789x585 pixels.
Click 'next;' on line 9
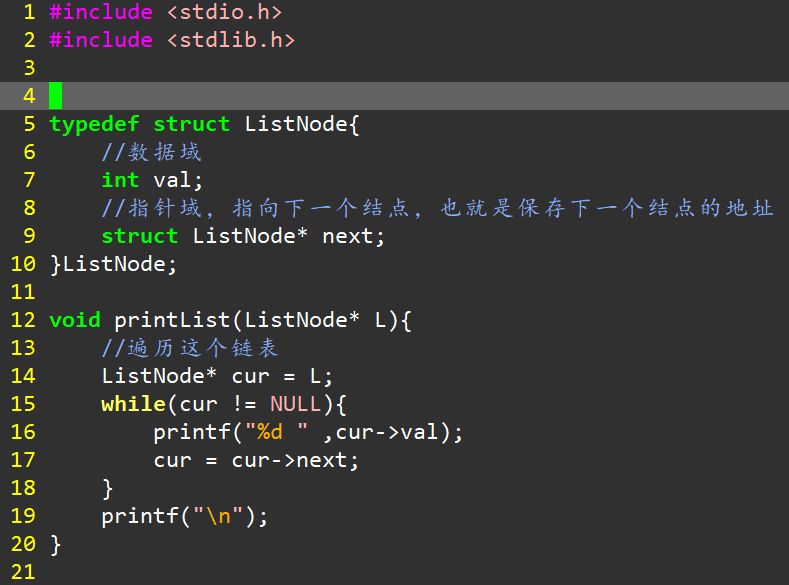[353, 236]
